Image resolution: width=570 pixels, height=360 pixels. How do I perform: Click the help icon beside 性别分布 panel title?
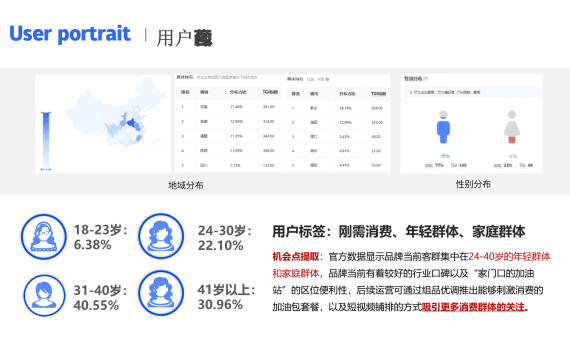pyautogui.click(x=426, y=79)
